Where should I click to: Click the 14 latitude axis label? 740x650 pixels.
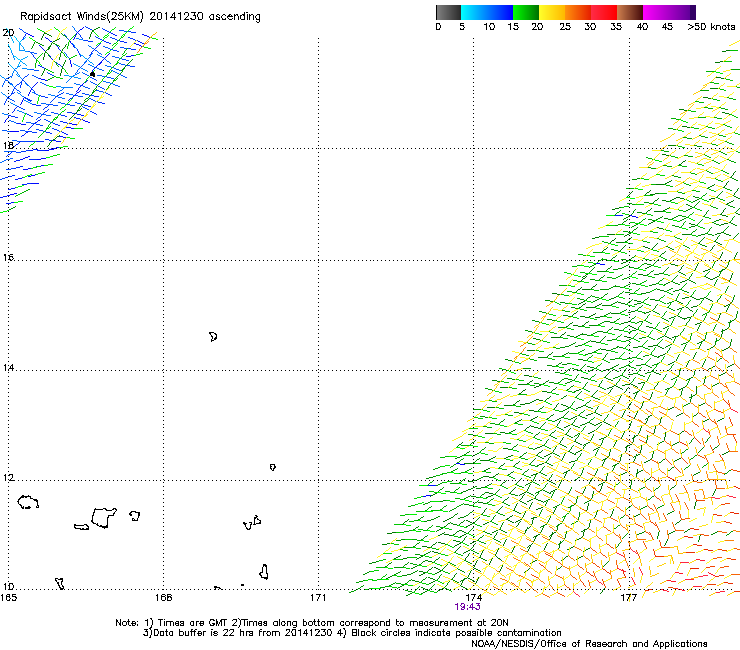point(8,367)
